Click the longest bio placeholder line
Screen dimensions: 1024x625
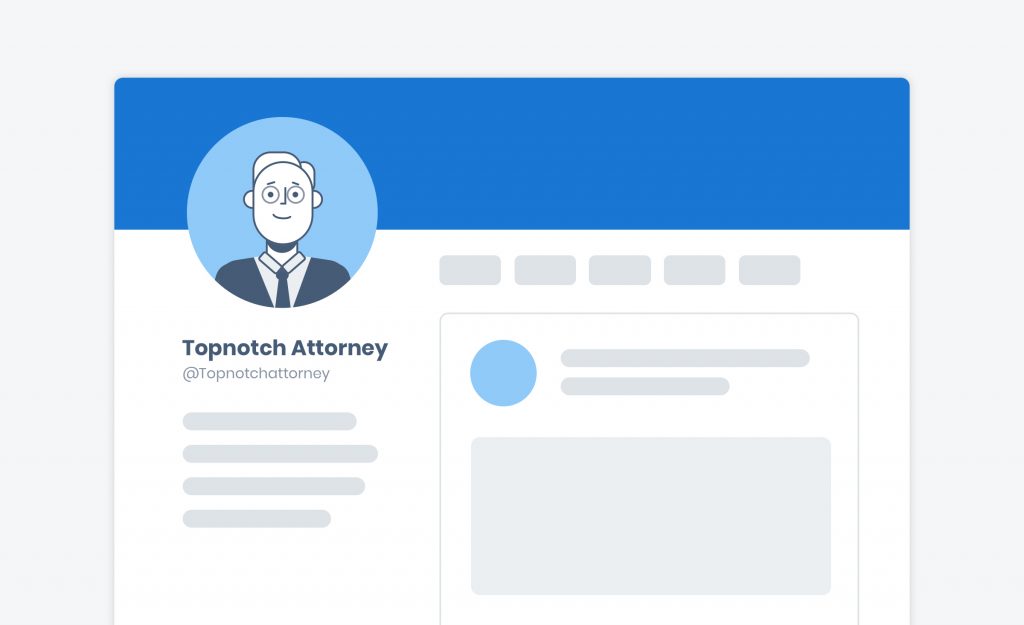click(x=280, y=454)
